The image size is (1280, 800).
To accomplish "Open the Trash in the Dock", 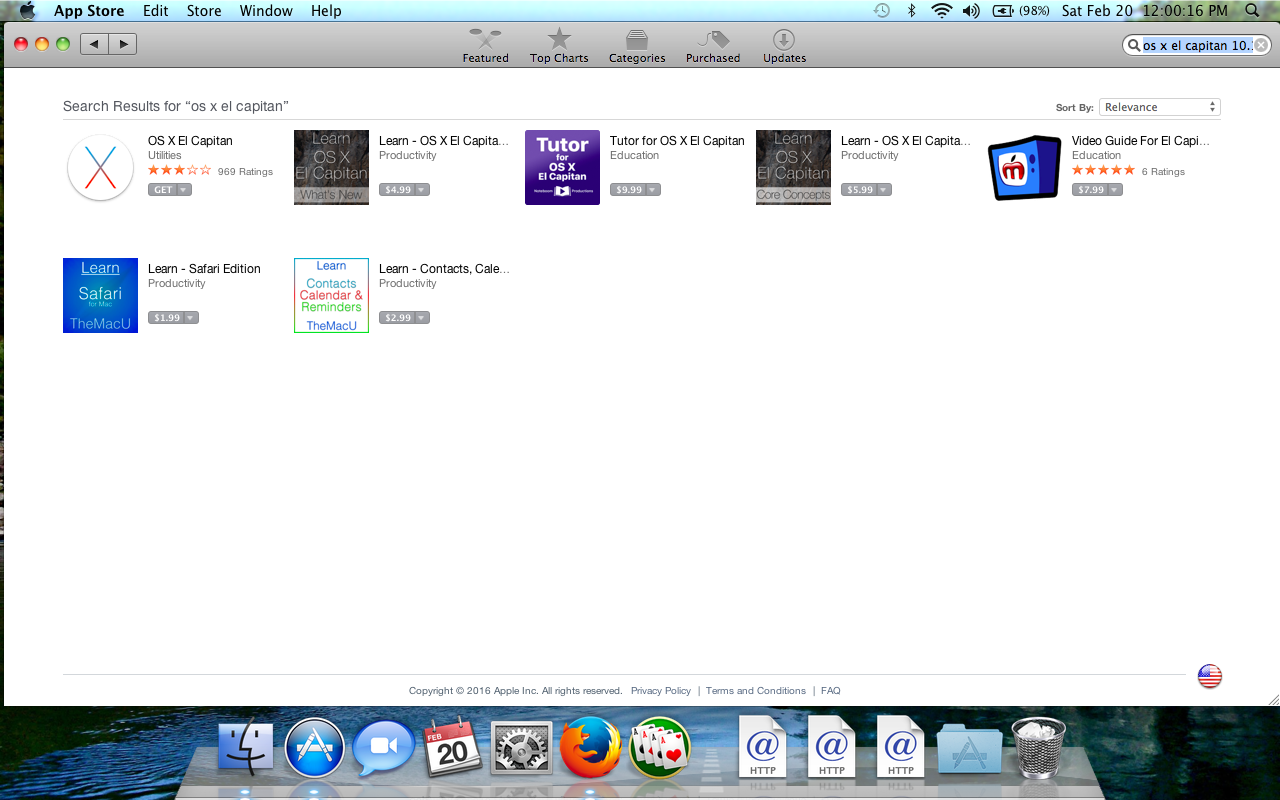I will pyautogui.click(x=1039, y=747).
